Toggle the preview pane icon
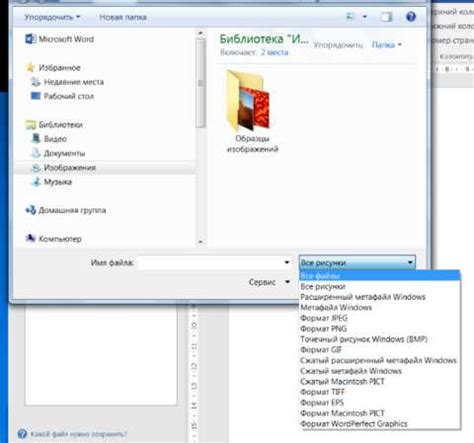This screenshot has height=443, width=474. point(387,17)
